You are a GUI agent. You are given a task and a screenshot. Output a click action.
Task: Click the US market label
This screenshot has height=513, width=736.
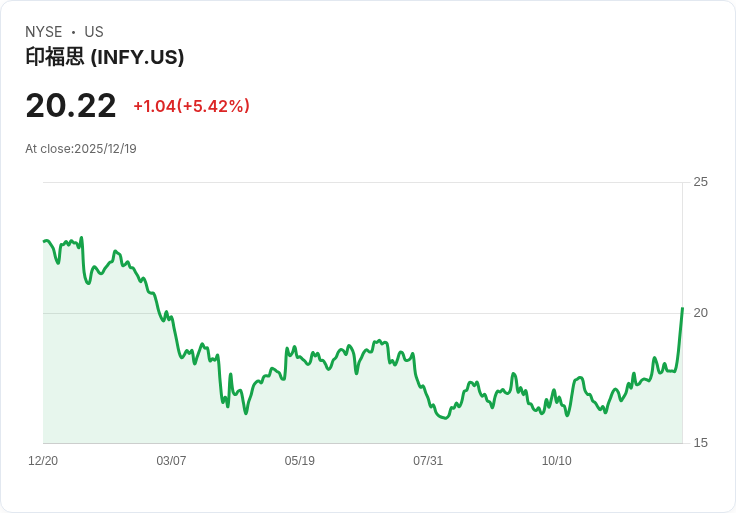pos(94,32)
